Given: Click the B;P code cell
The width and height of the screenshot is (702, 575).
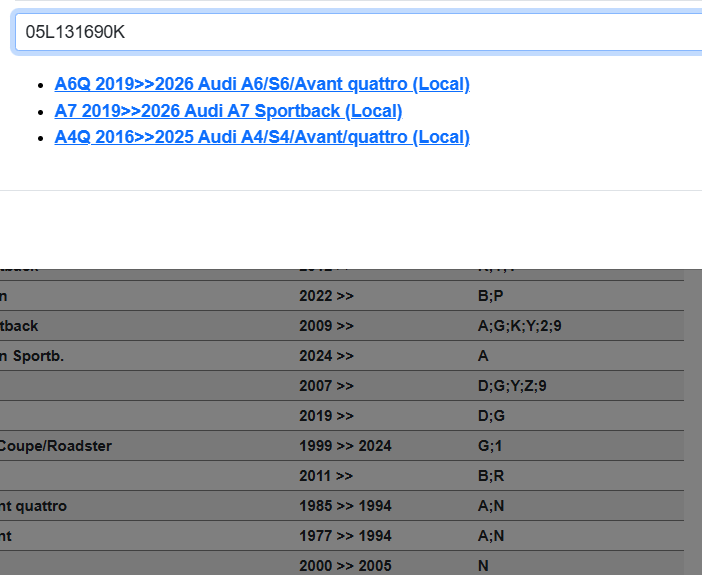Looking at the screenshot, I should pos(491,296).
